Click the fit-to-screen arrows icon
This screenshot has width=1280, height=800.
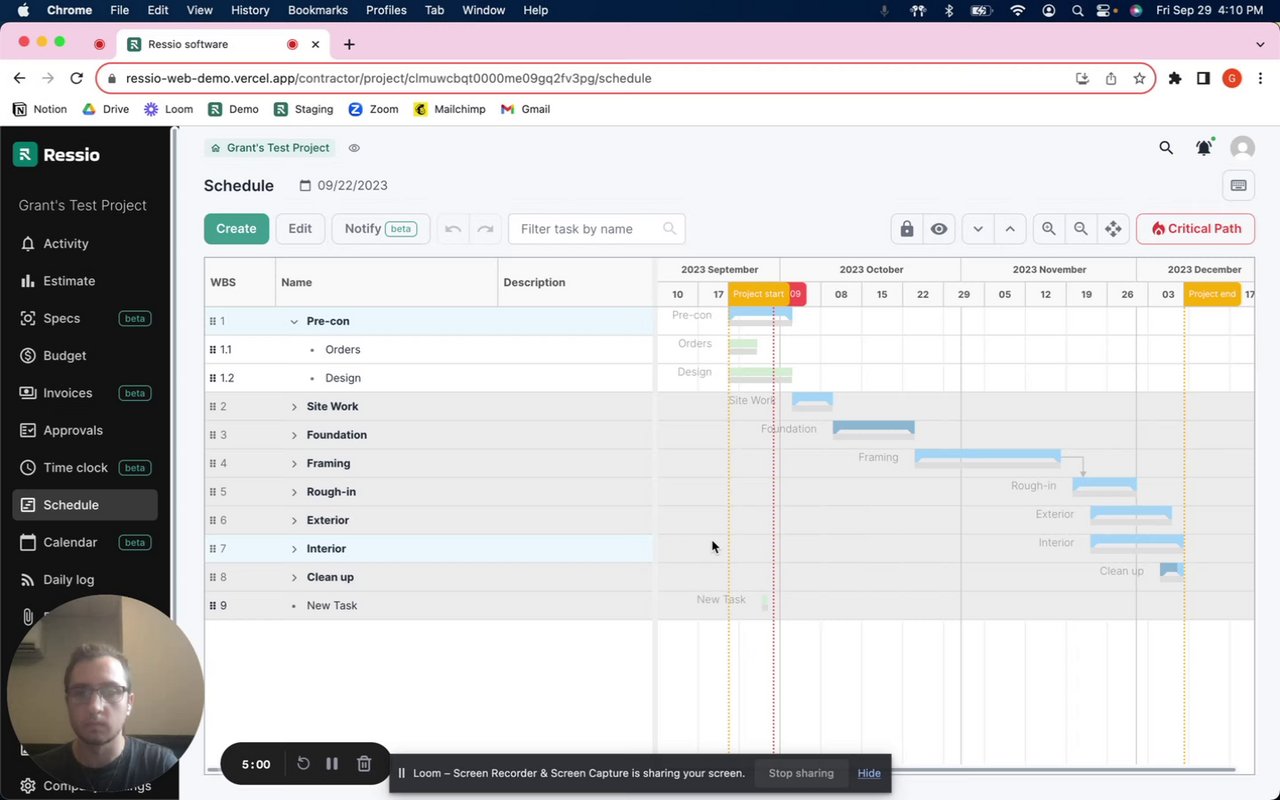point(1113,229)
